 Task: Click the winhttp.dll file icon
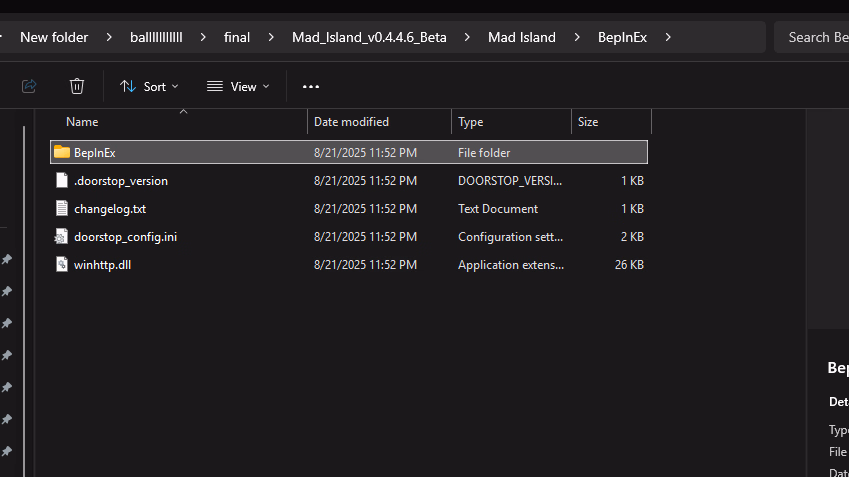pos(62,265)
